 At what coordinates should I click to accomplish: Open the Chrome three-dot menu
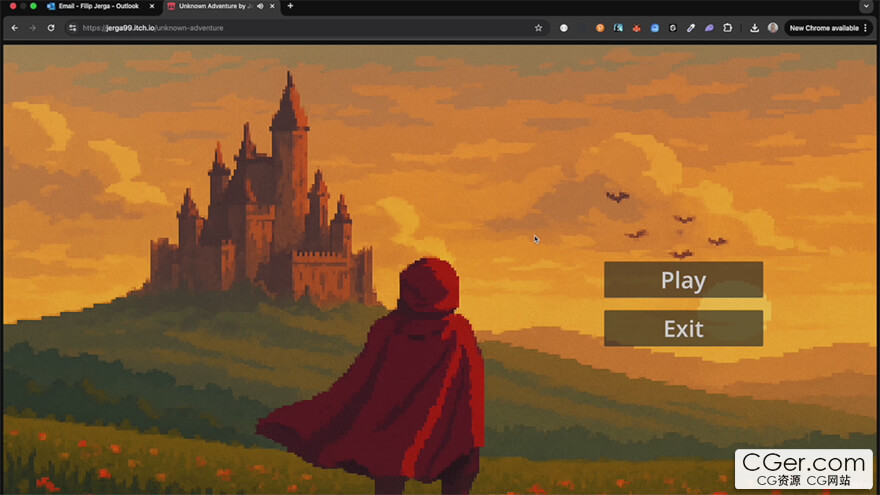click(x=866, y=28)
